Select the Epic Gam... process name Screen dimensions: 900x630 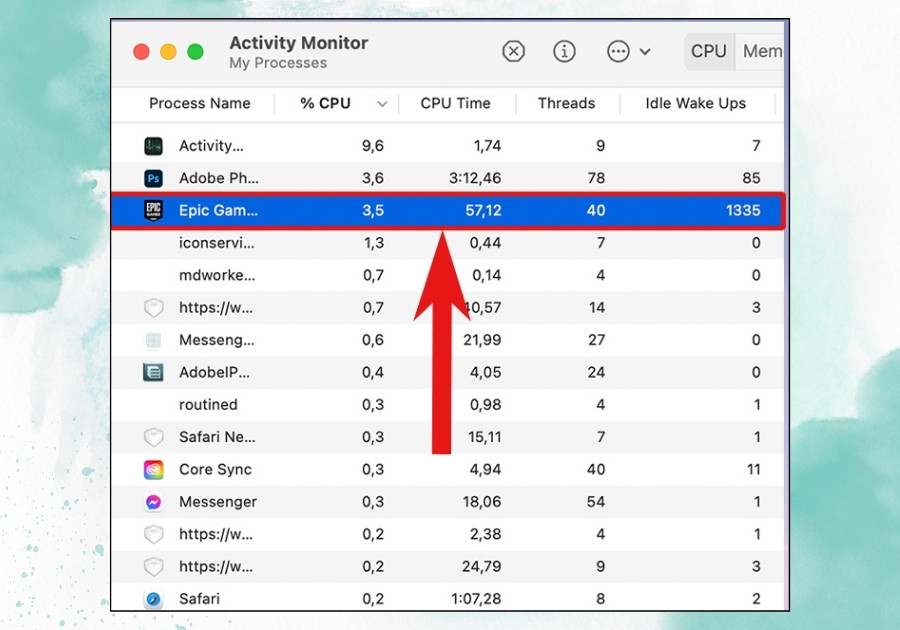coord(218,210)
